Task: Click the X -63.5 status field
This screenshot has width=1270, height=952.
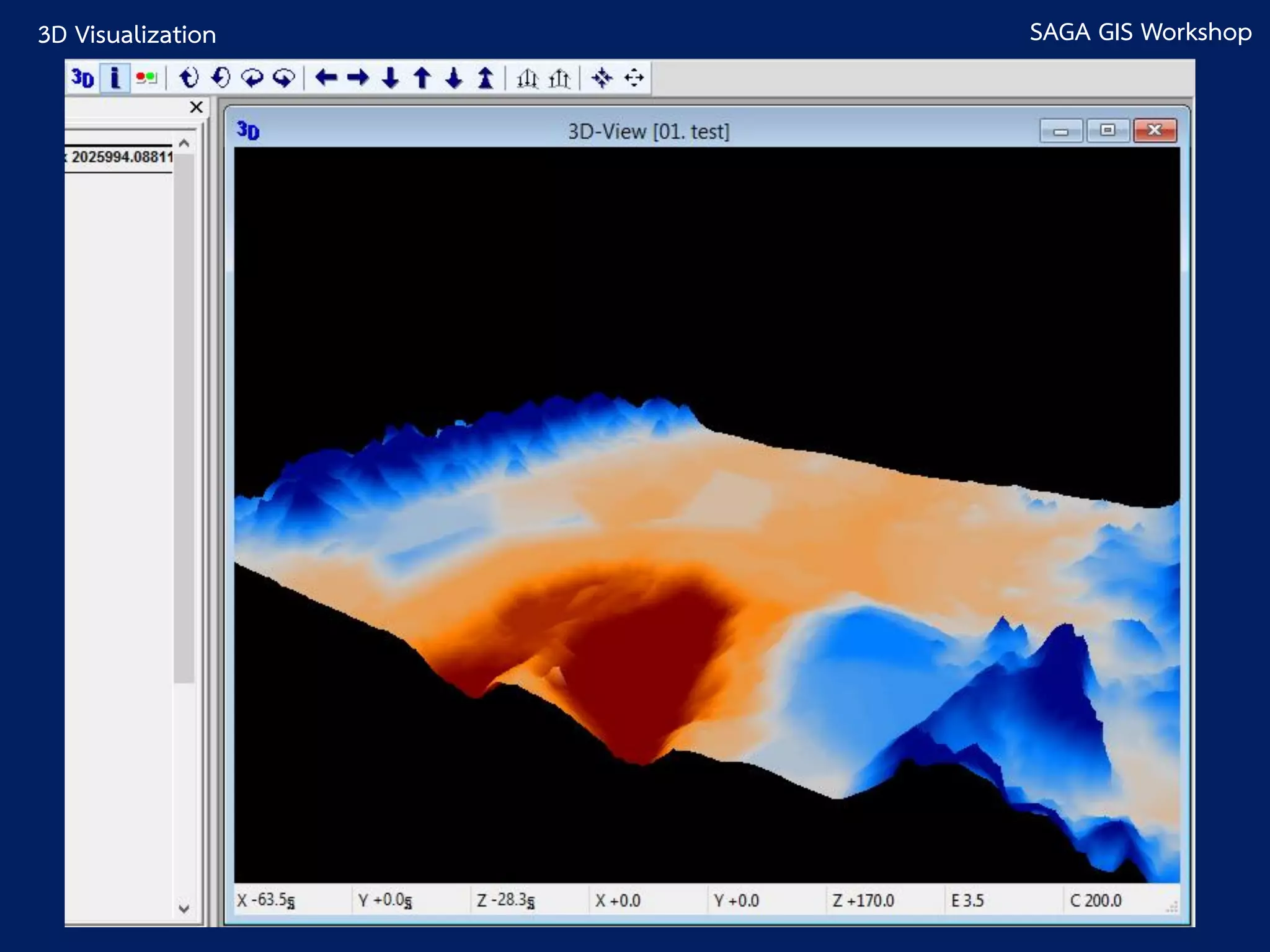Action: click(x=293, y=900)
